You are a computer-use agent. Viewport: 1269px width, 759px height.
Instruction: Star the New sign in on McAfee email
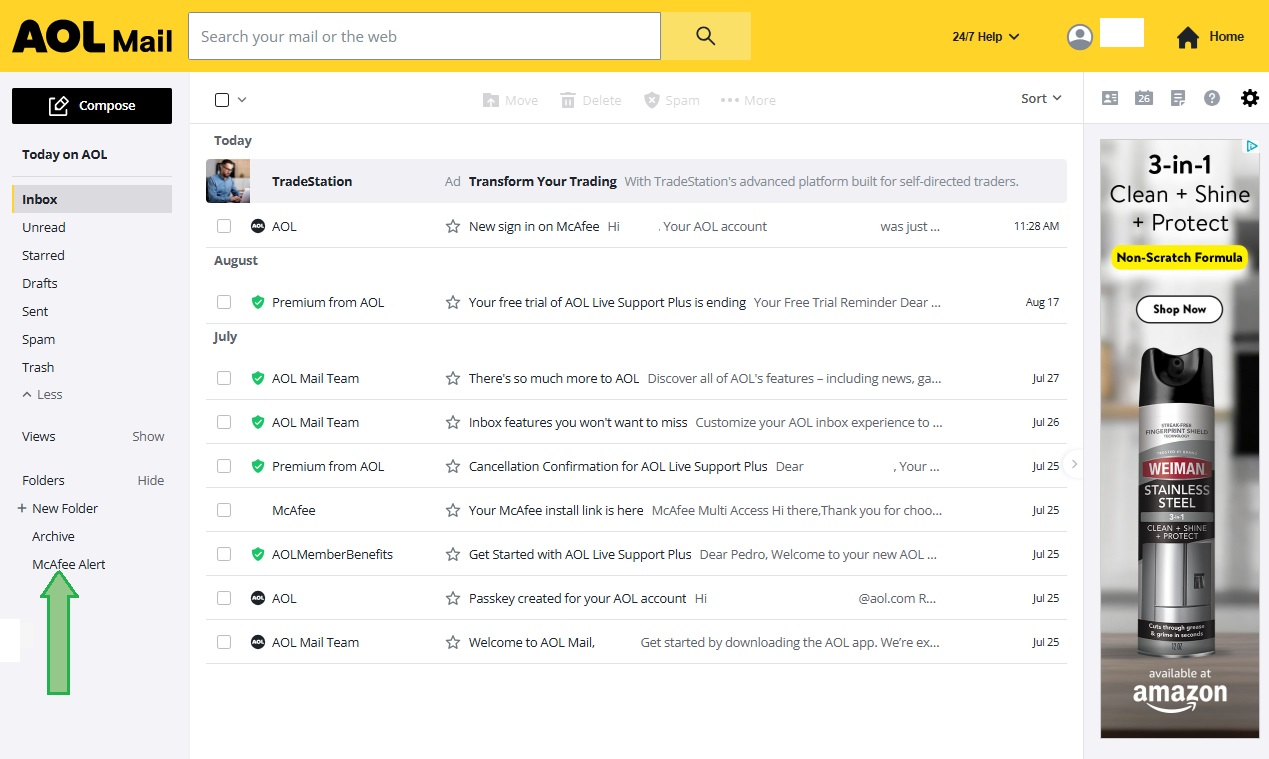(453, 227)
